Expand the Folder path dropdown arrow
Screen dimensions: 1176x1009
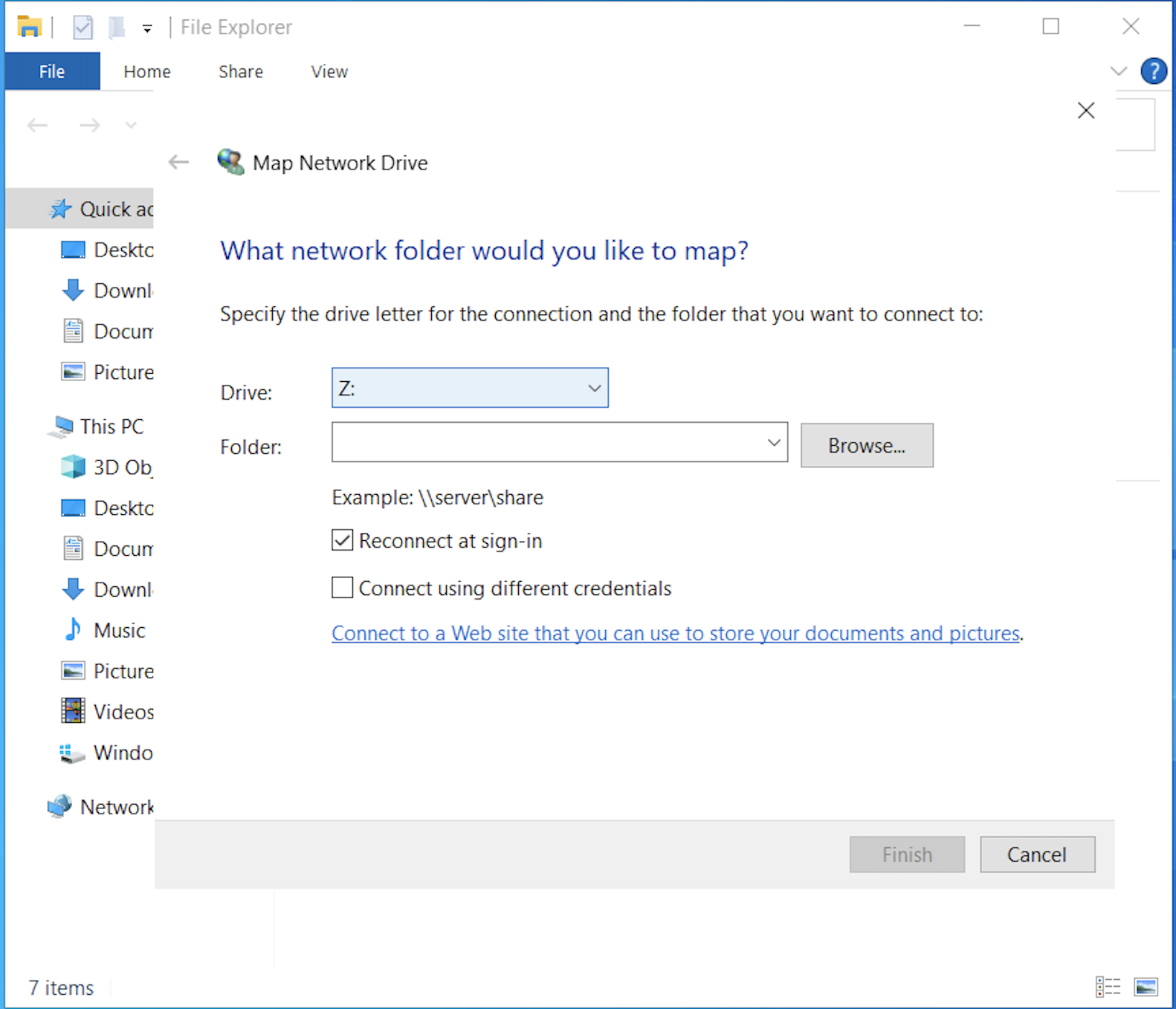(x=773, y=443)
